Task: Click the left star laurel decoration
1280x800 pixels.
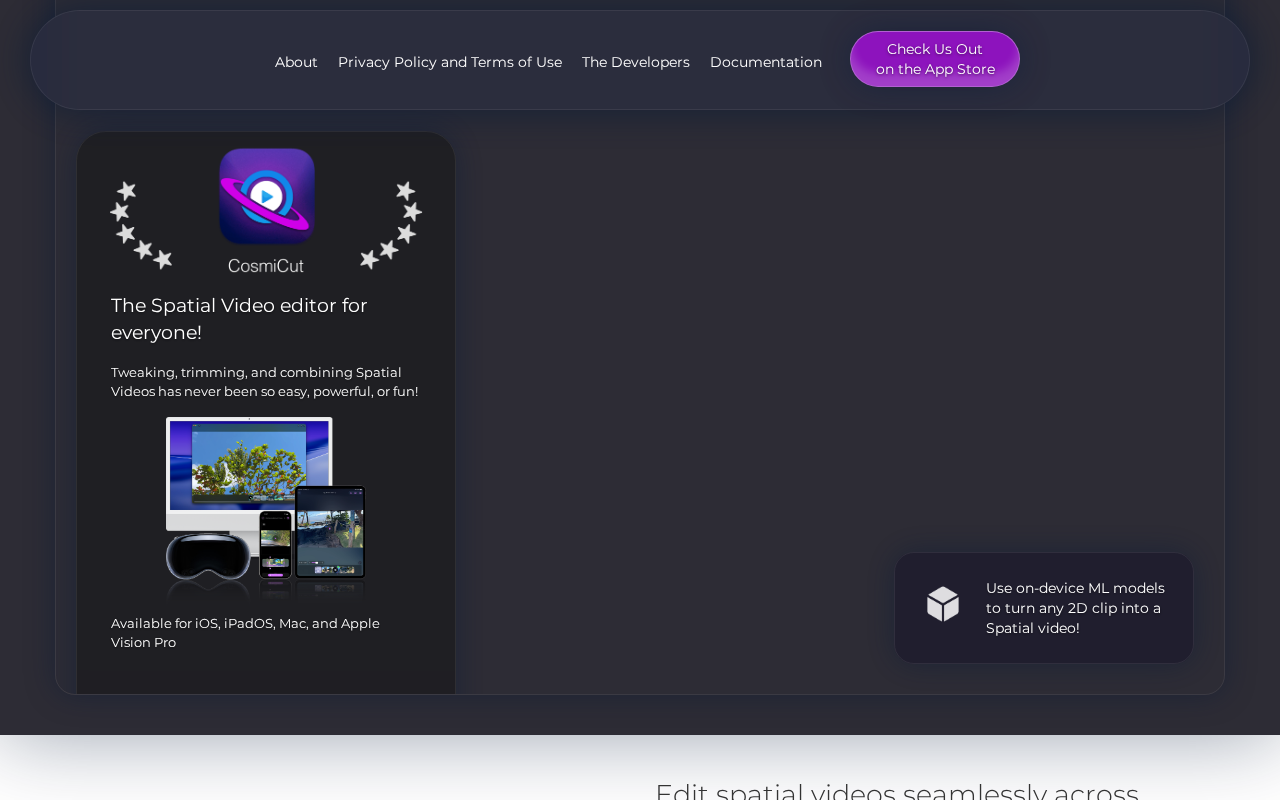Action: coord(141,225)
